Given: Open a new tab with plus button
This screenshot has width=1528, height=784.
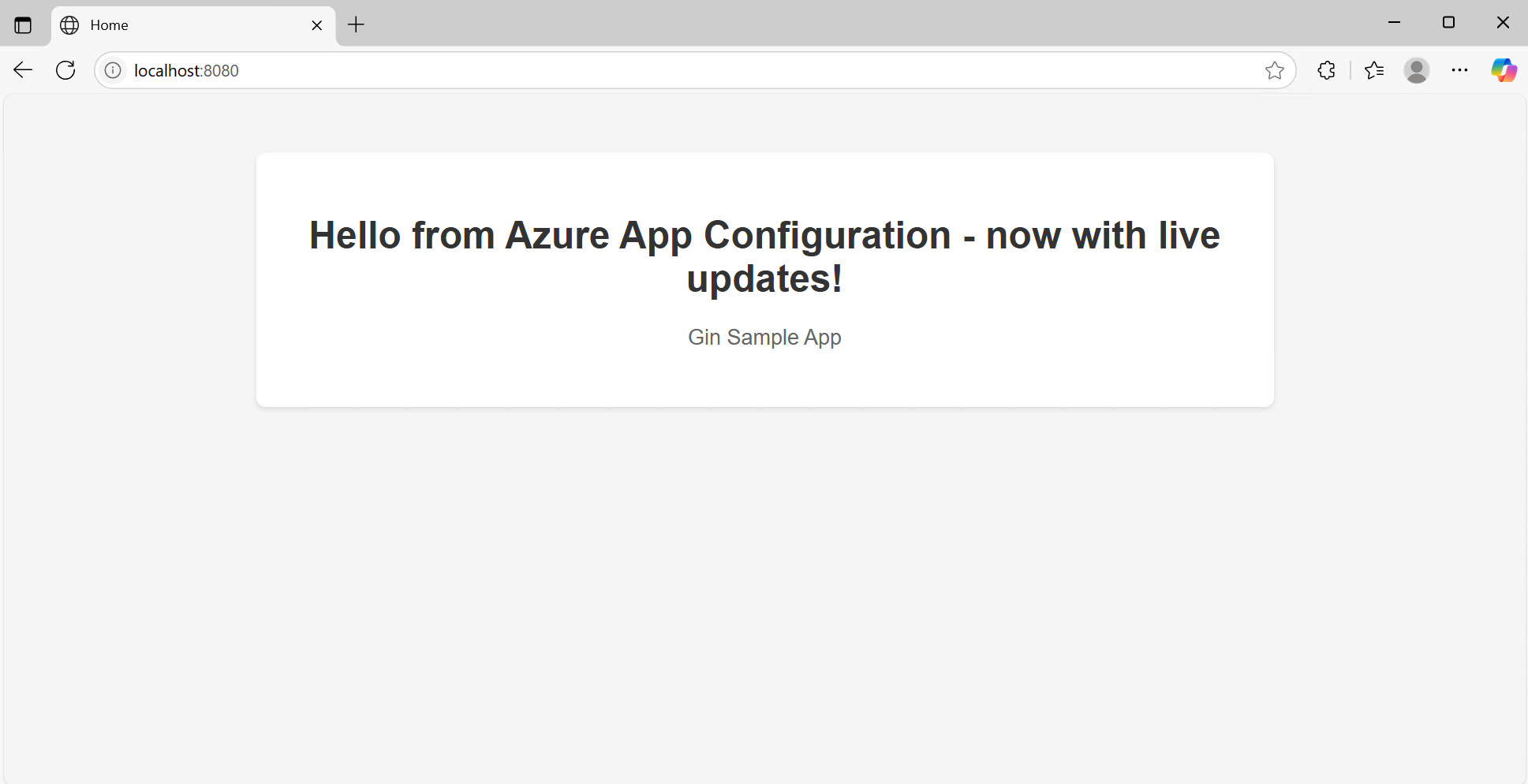Looking at the screenshot, I should (x=357, y=25).
